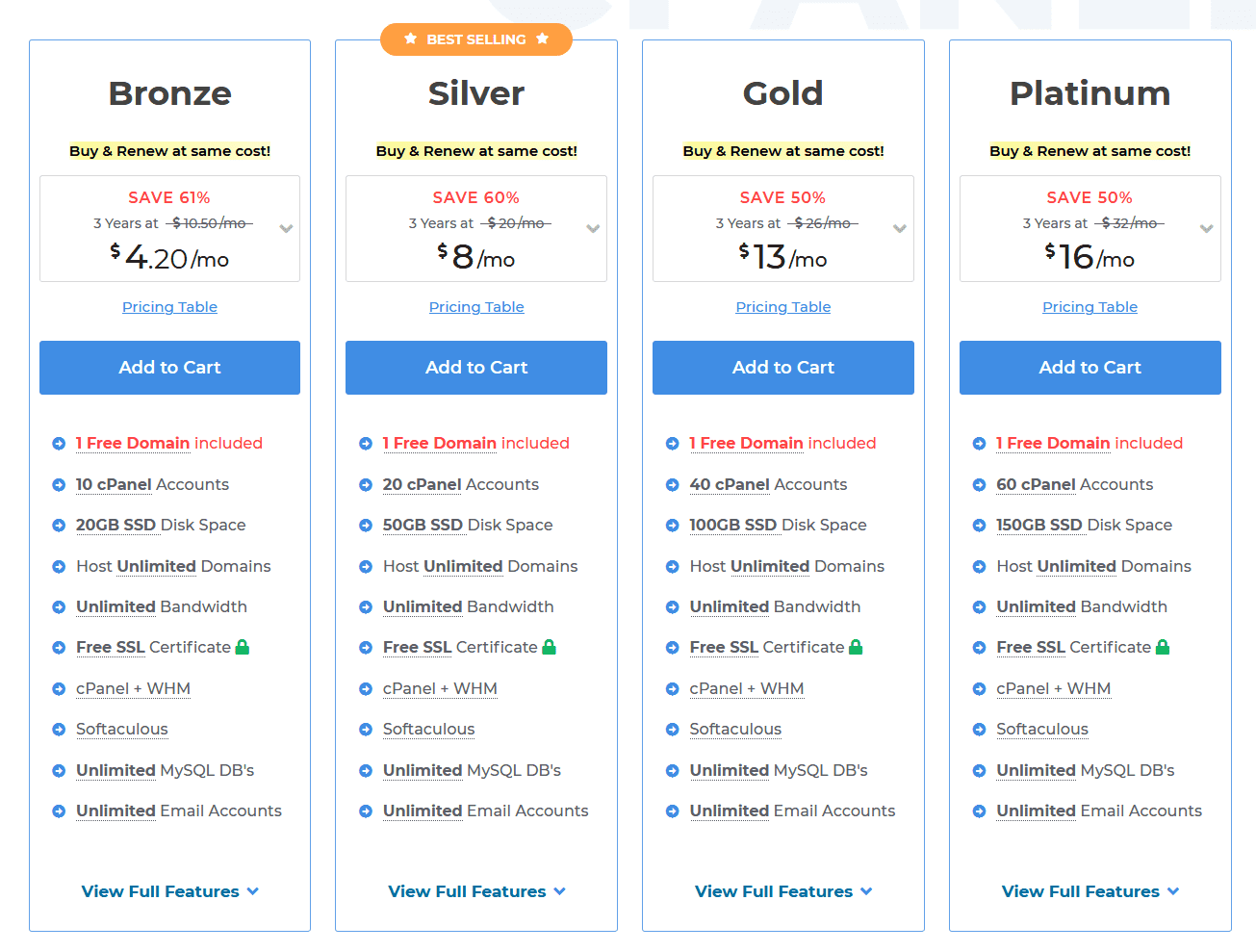Open the Platinum billing term dropdown
Screen dimensions: 1256x952
1090,228
